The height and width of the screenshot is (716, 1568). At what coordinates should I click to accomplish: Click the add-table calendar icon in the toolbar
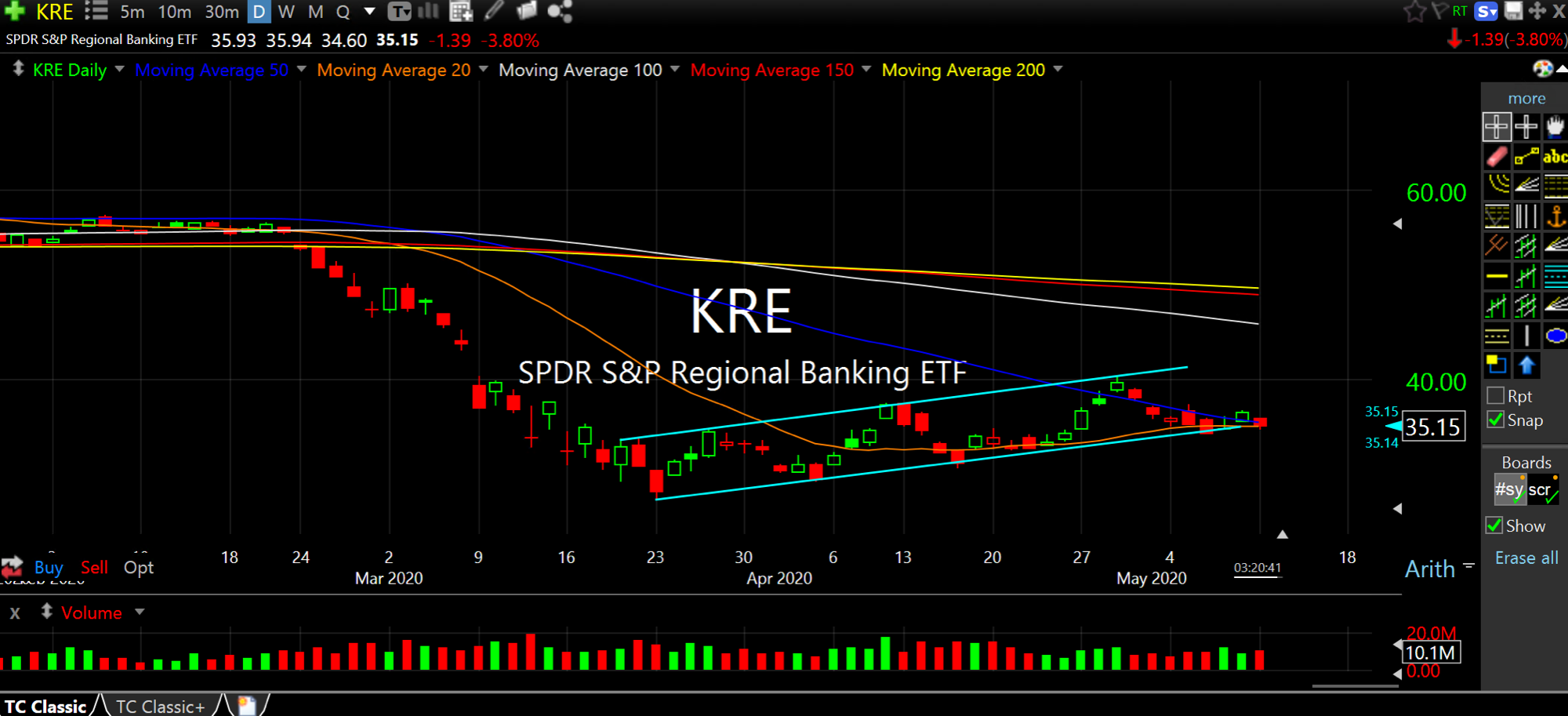click(x=461, y=11)
